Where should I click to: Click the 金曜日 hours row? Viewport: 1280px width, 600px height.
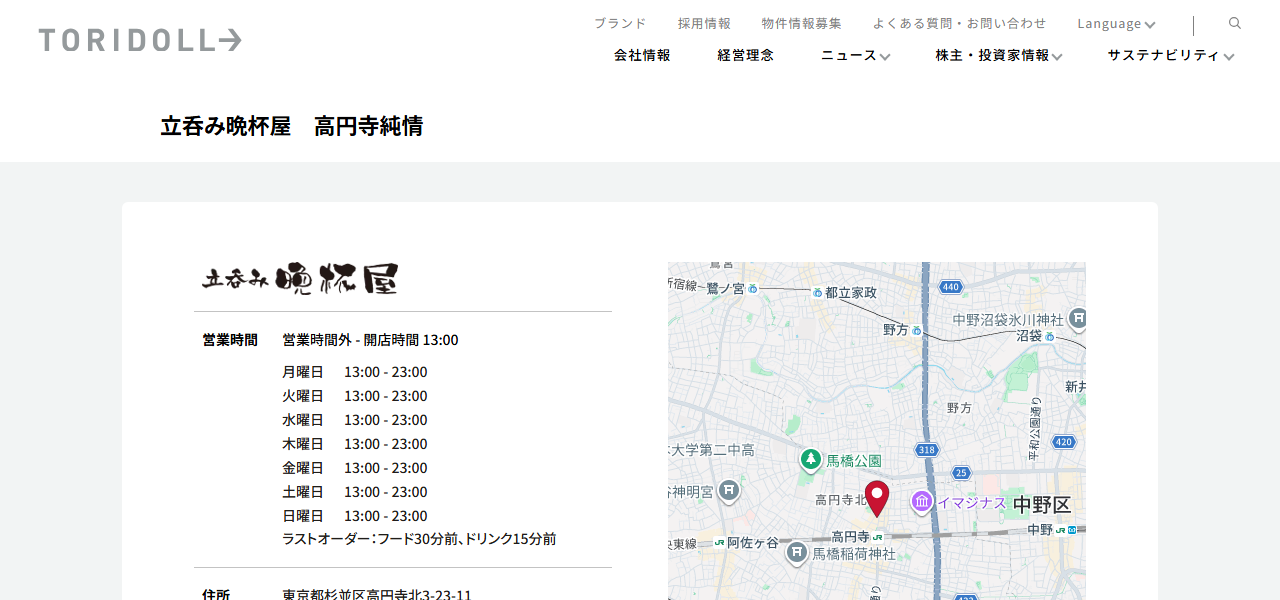click(355, 468)
